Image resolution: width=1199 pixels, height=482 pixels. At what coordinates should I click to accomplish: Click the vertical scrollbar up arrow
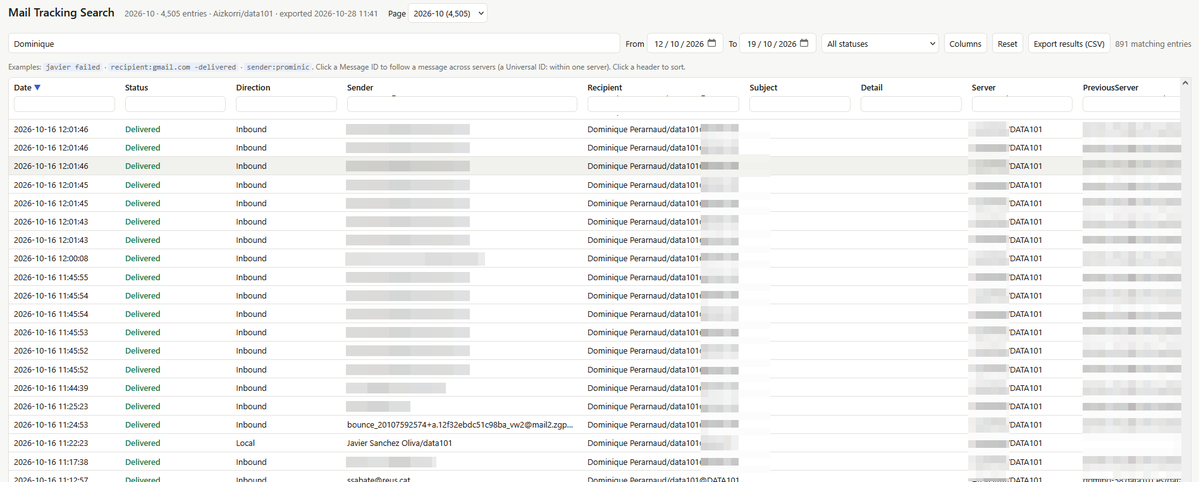(1186, 83)
